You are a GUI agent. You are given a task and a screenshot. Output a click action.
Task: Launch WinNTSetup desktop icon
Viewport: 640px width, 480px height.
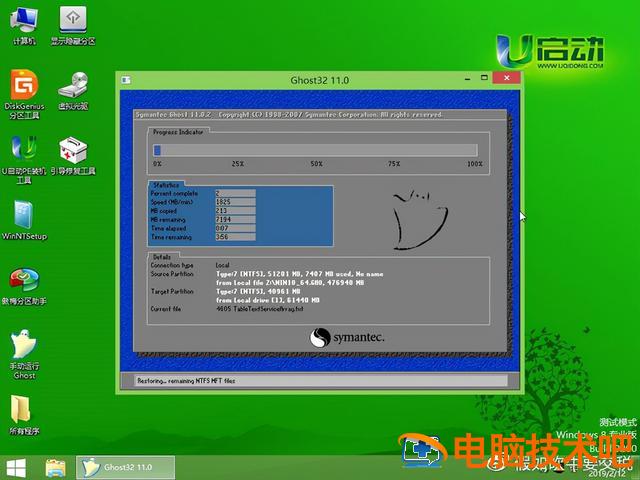click(x=24, y=220)
